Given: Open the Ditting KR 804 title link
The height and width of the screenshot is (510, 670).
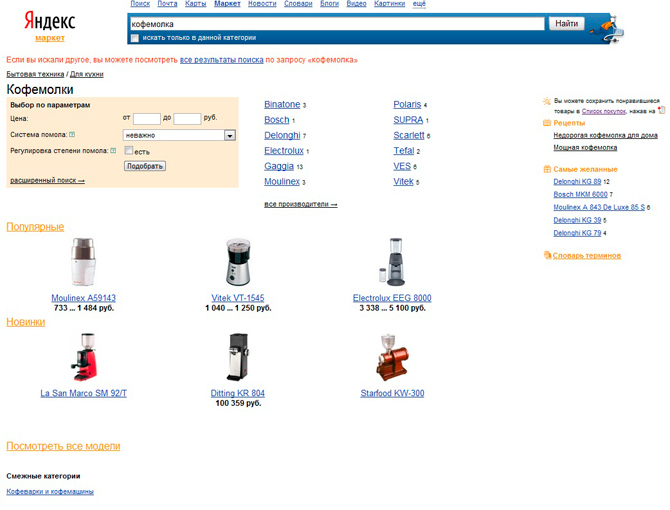Looking at the screenshot, I should pyautogui.click(x=238, y=393).
